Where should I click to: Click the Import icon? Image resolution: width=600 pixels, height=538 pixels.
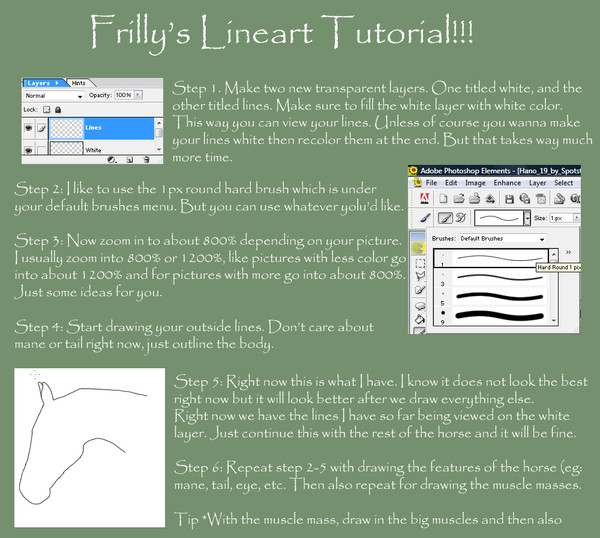pyautogui.click(x=490, y=199)
